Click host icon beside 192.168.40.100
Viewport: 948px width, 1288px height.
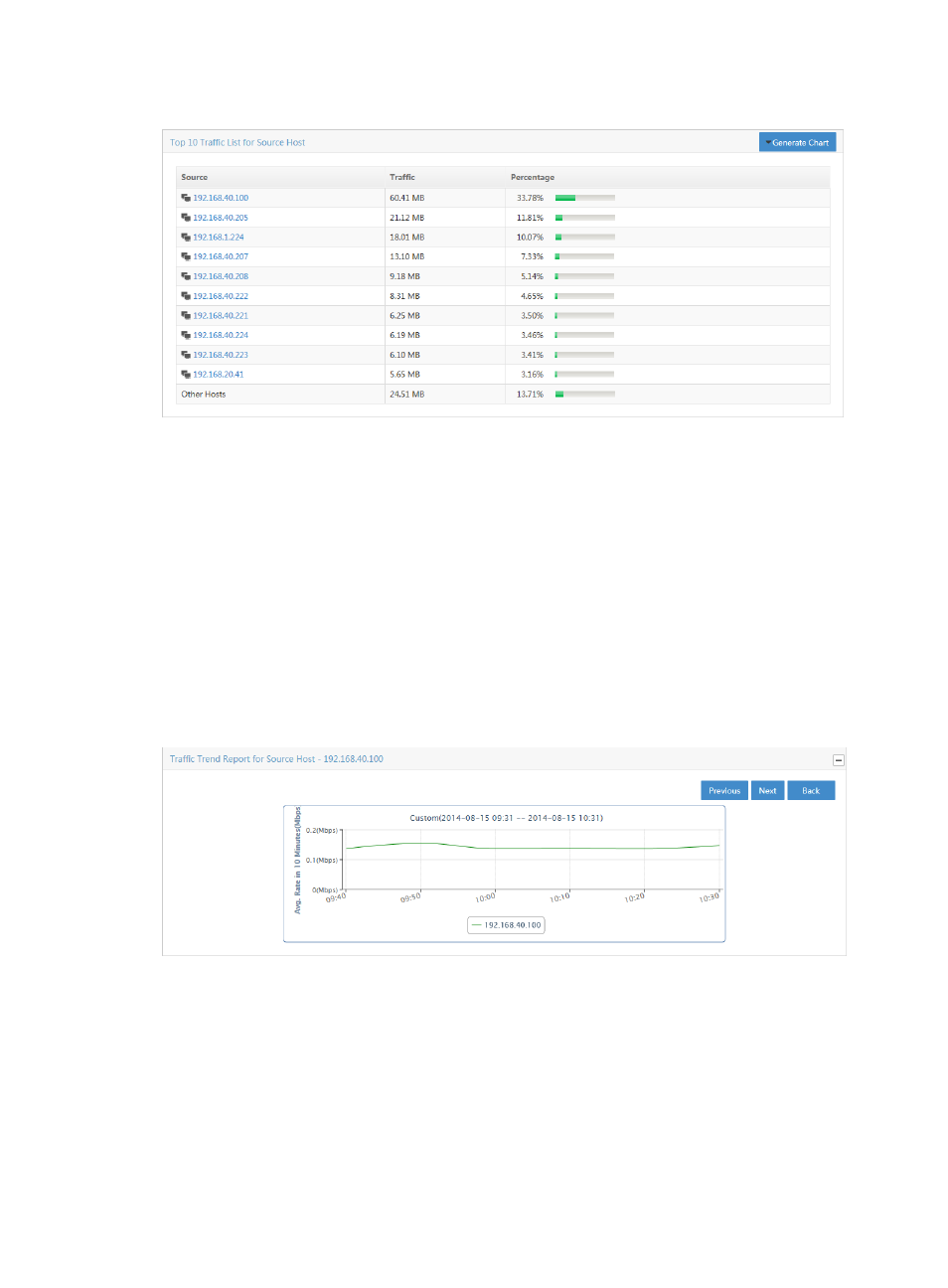186,198
